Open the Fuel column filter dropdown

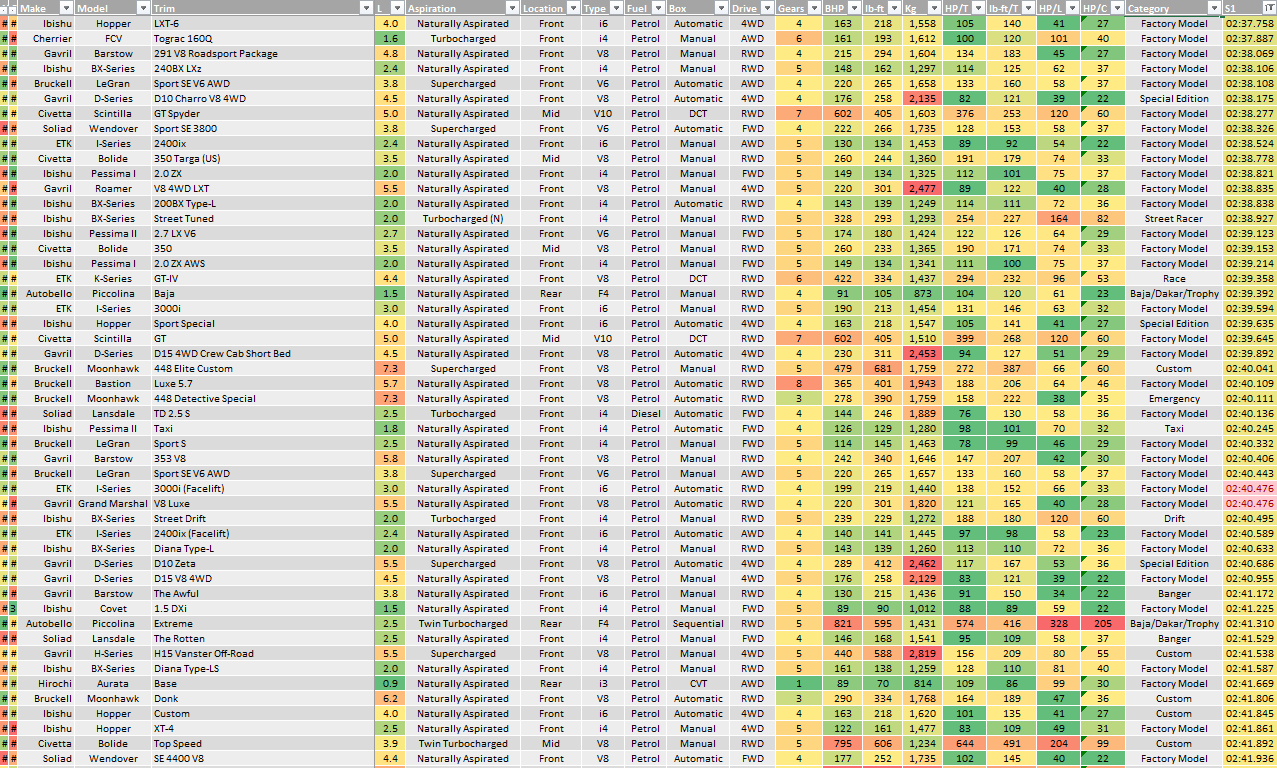658,8
